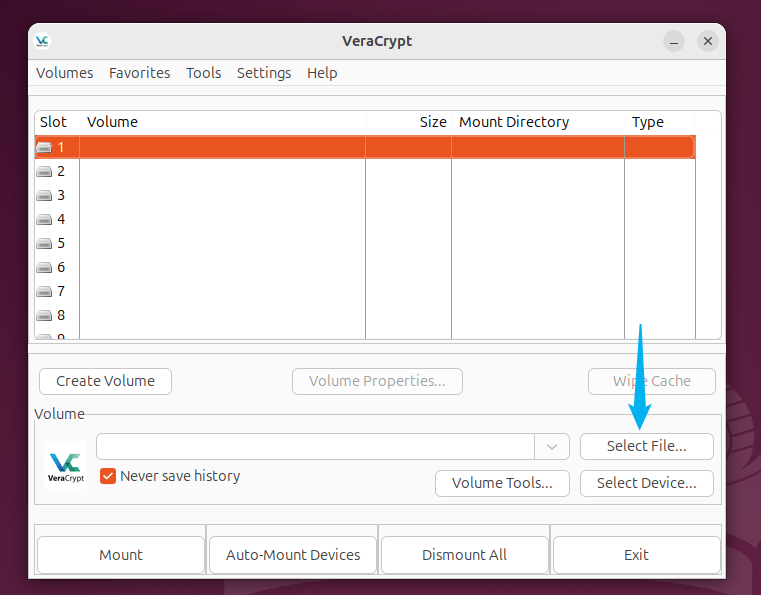This screenshot has height=595, width=761.
Task: Click Auto-Mount Devices button
Action: click(x=293, y=555)
